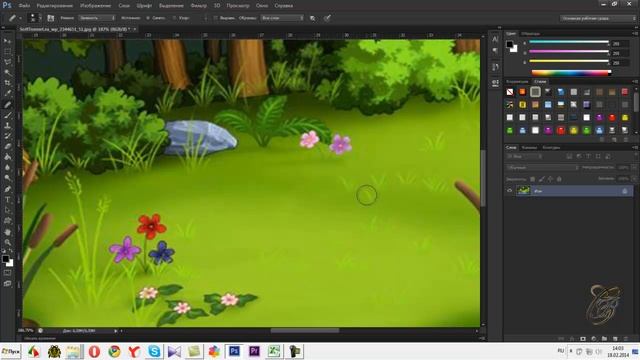Open the Paragraph panel icon
The image size is (640, 360).
[495, 50]
